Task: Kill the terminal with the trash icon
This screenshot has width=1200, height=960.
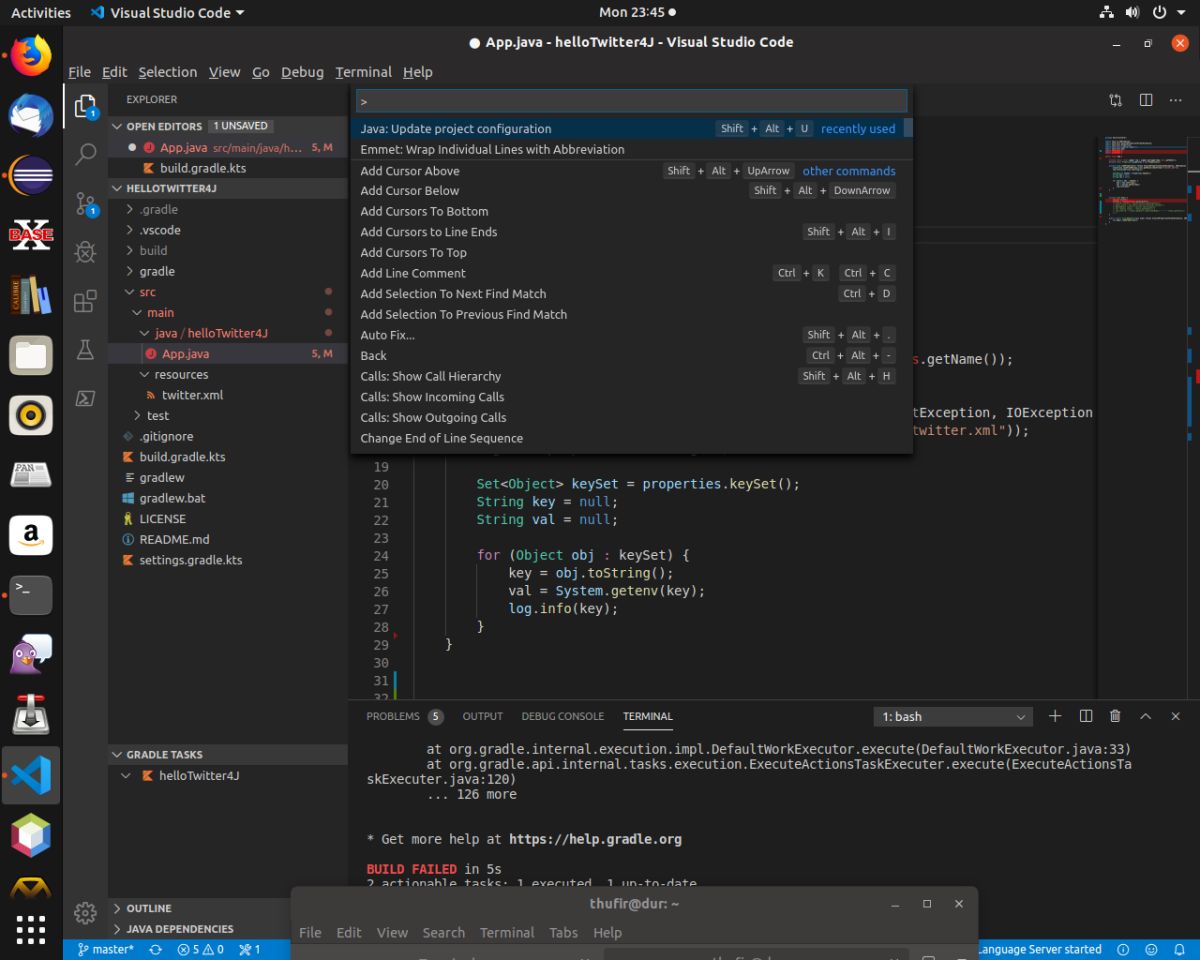Action: [x=1115, y=716]
